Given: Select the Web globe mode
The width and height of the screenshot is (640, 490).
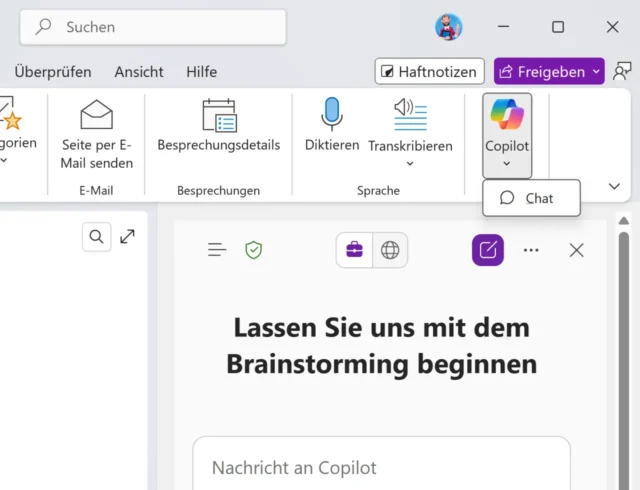Looking at the screenshot, I should click(x=390, y=250).
